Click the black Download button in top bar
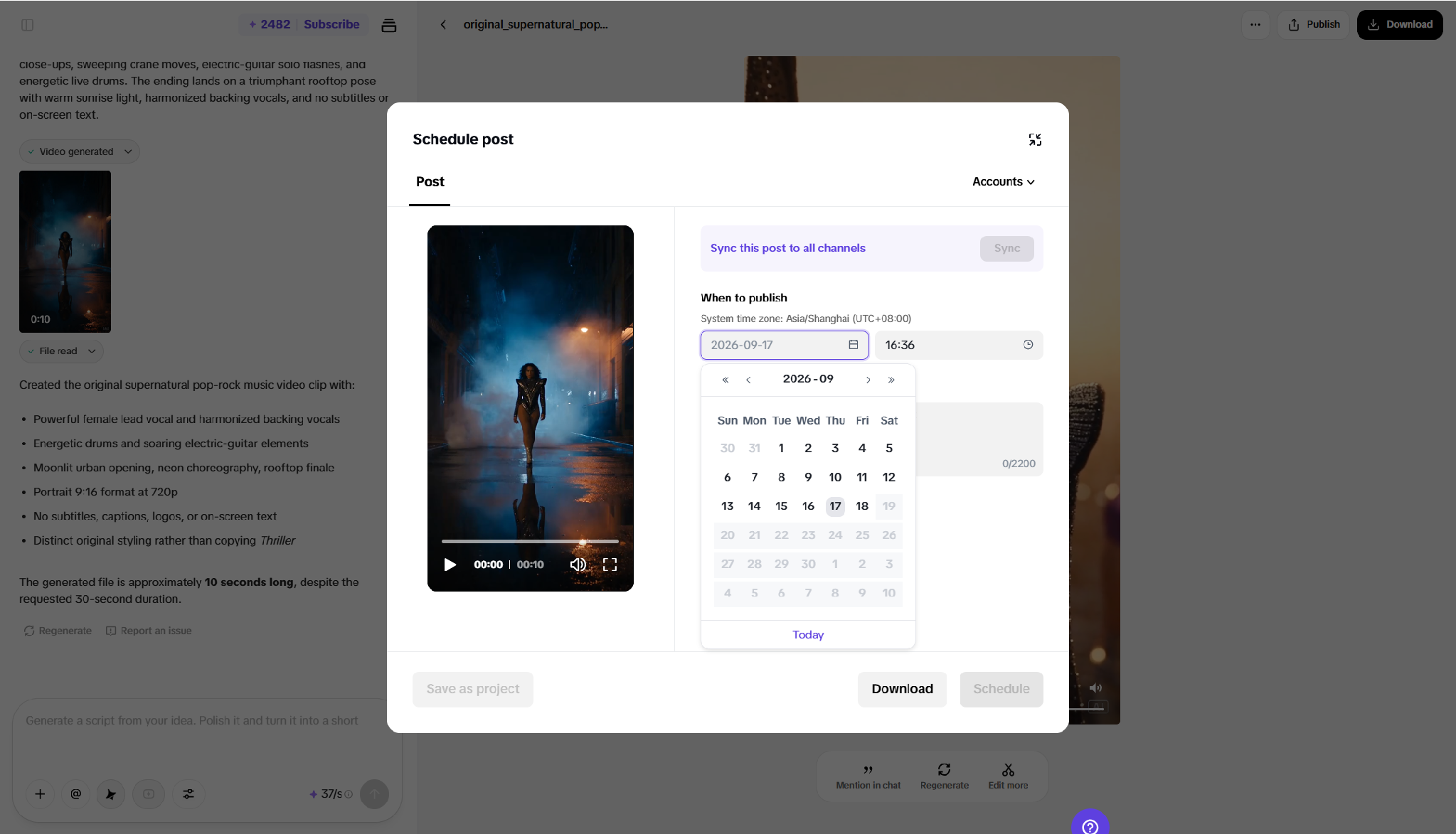This screenshot has height=834, width=1456. click(1399, 24)
